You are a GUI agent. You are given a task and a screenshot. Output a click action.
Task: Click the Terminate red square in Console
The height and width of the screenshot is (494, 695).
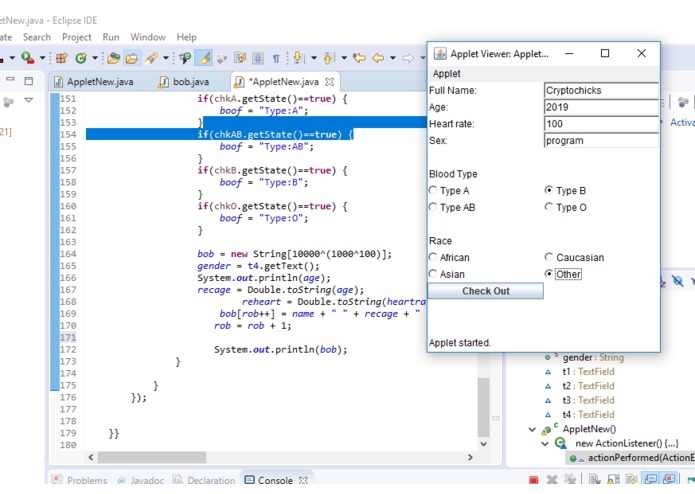pyautogui.click(x=534, y=480)
